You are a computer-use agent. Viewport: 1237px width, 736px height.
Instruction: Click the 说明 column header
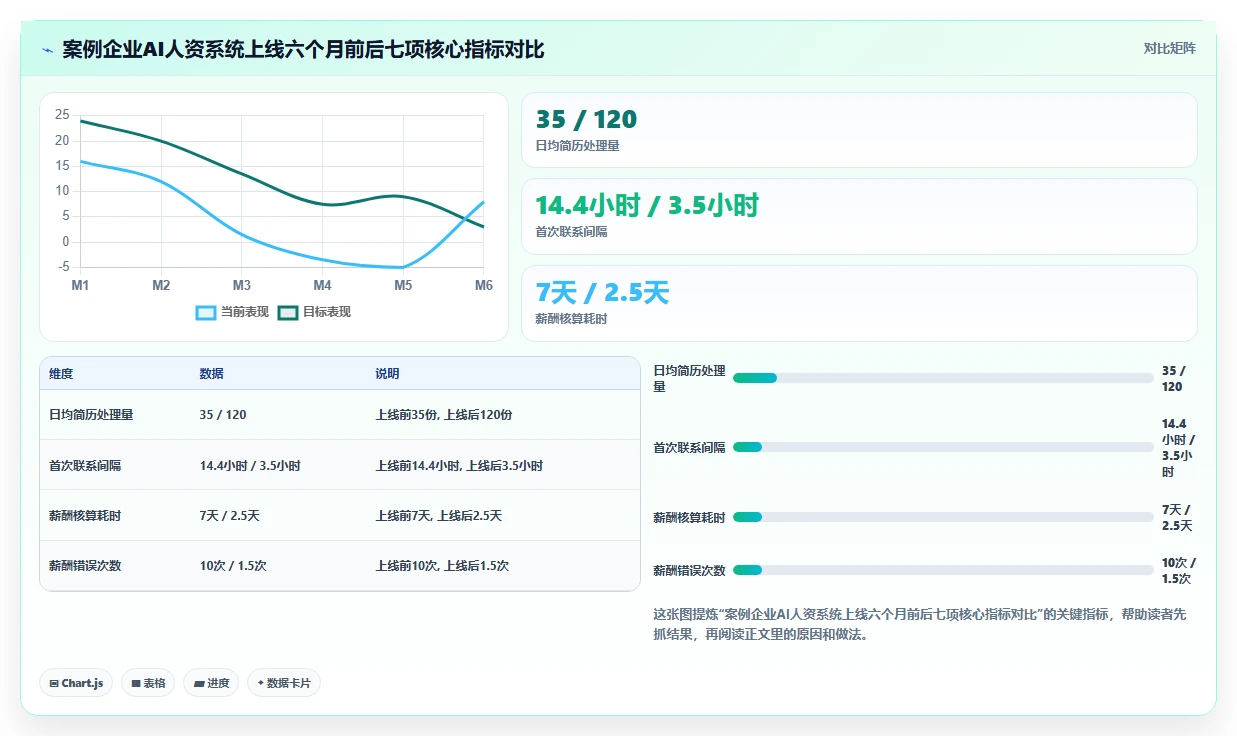[x=387, y=373]
